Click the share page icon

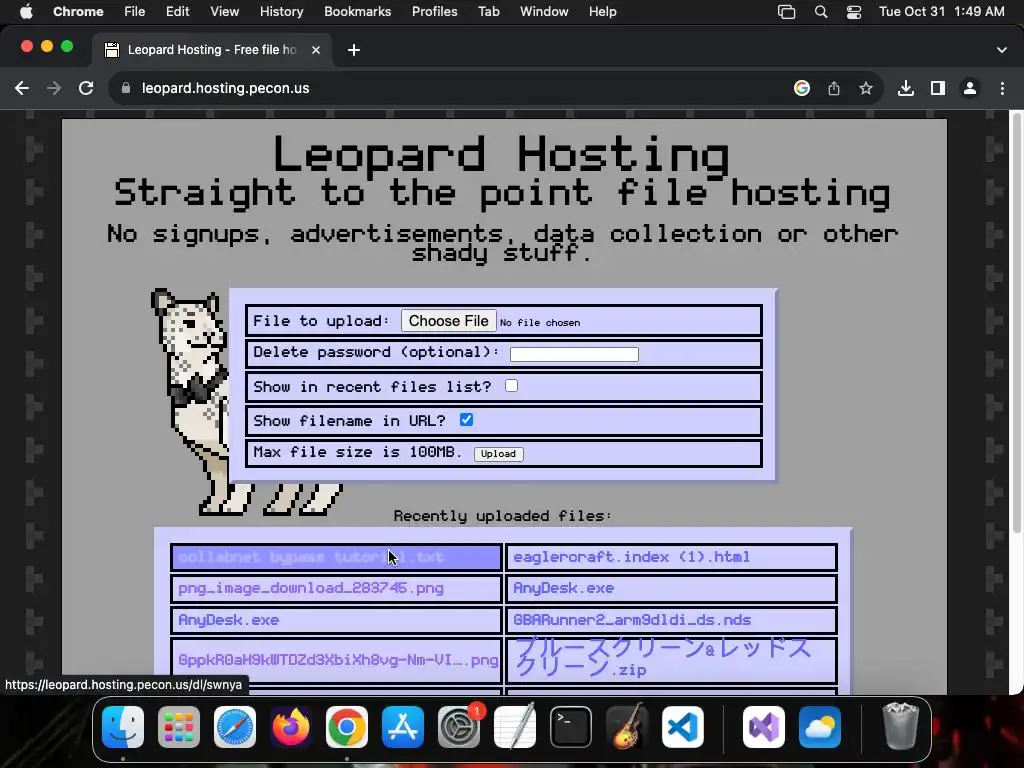[834, 88]
